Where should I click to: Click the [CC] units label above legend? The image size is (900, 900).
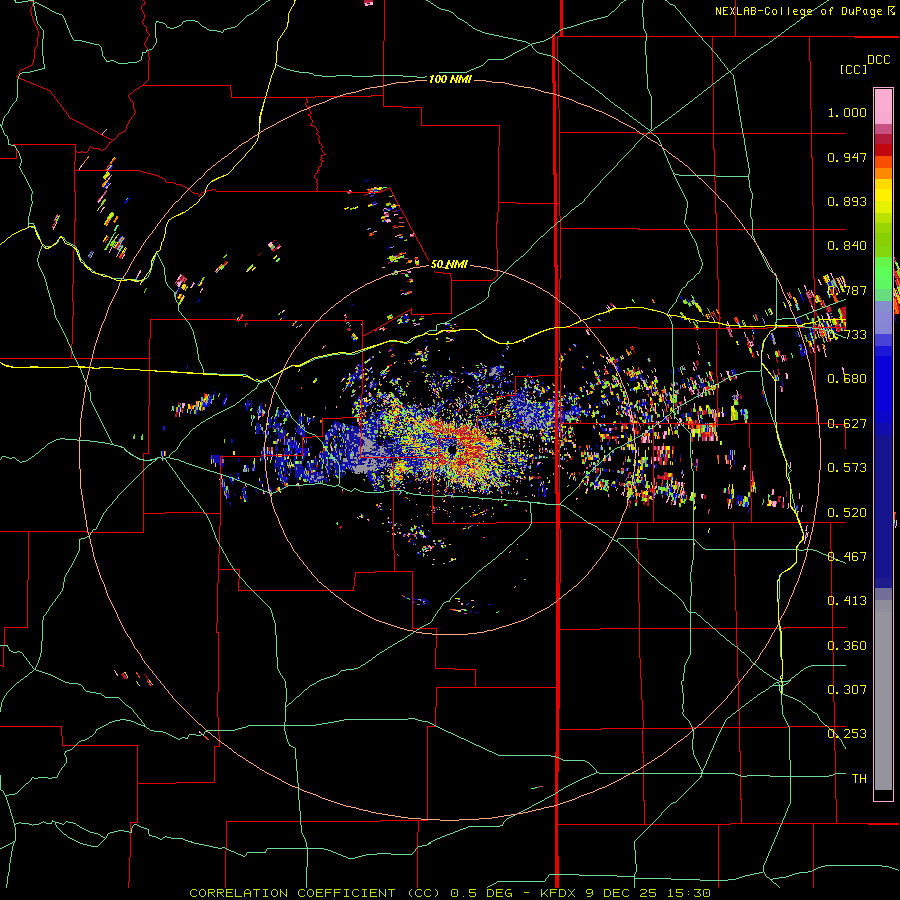[853, 69]
